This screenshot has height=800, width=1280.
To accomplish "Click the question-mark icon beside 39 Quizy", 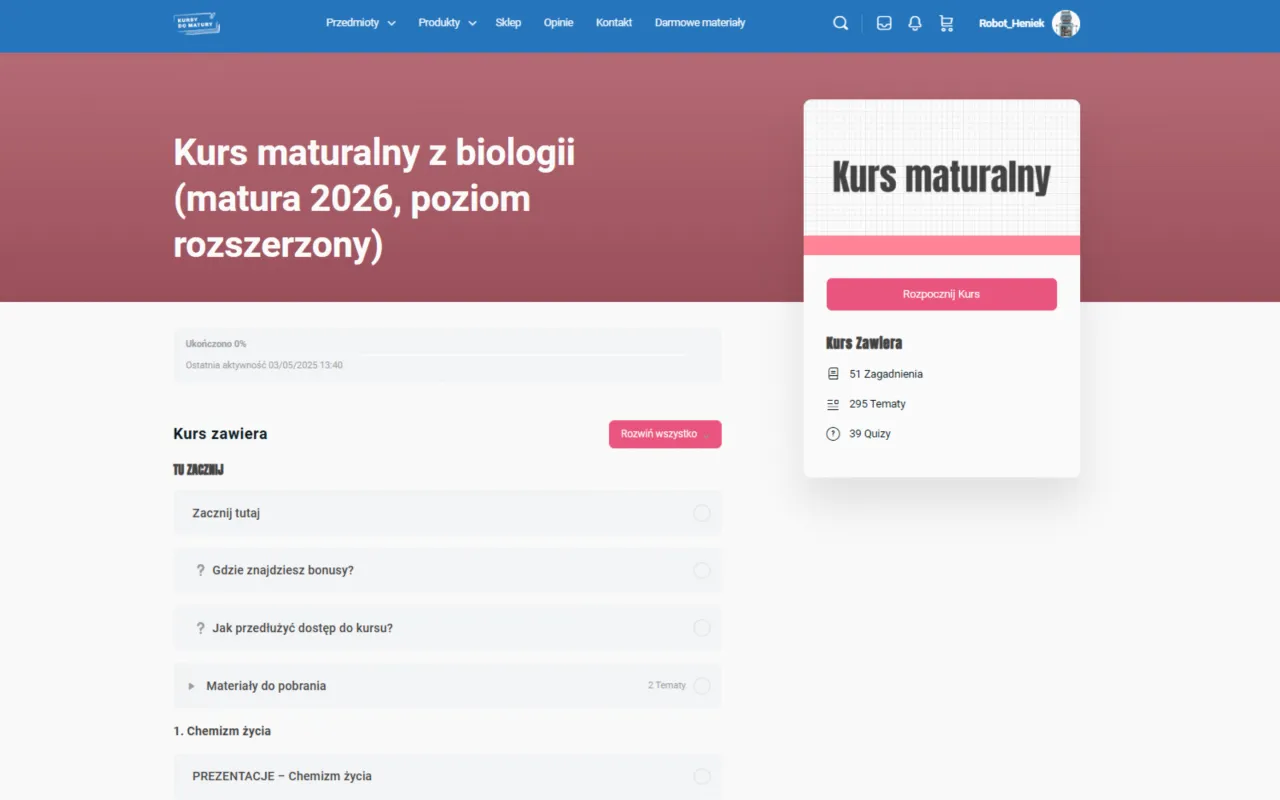I will 832,433.
